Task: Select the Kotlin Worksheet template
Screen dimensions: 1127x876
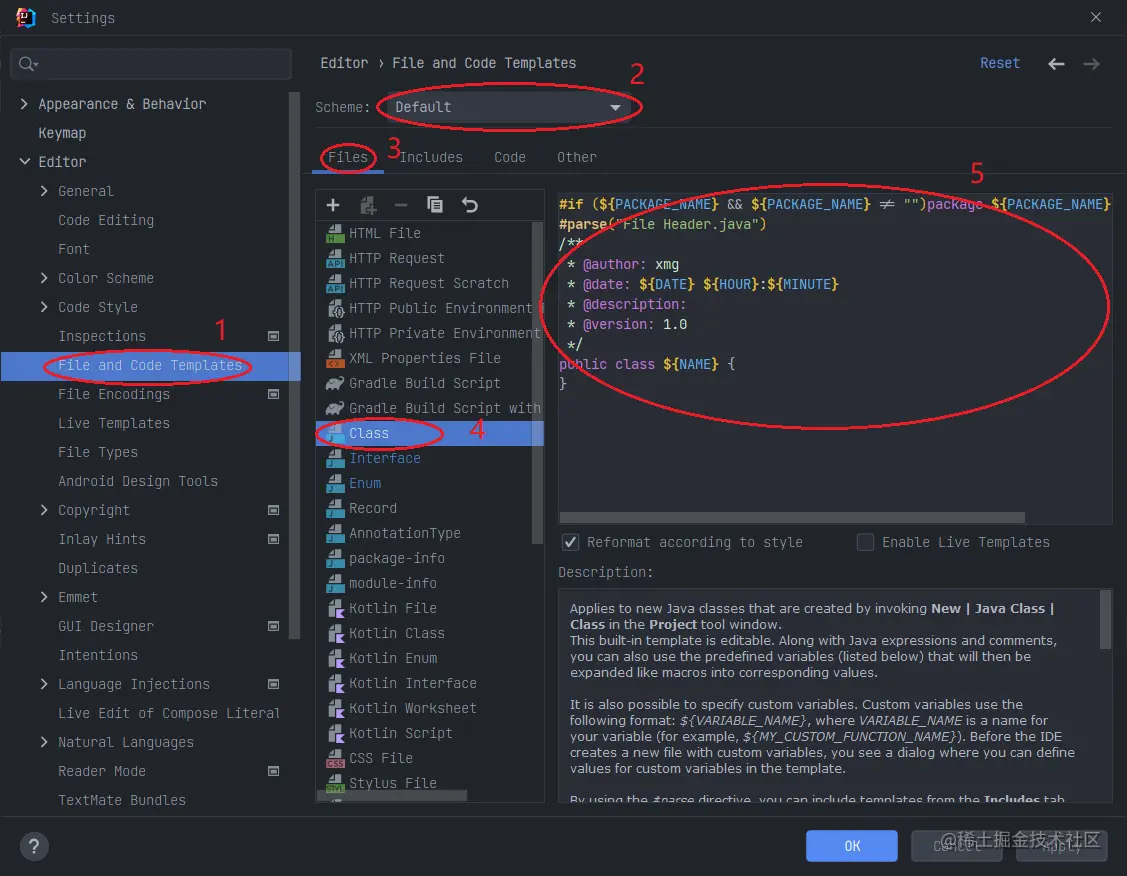Action: (413, 709)
